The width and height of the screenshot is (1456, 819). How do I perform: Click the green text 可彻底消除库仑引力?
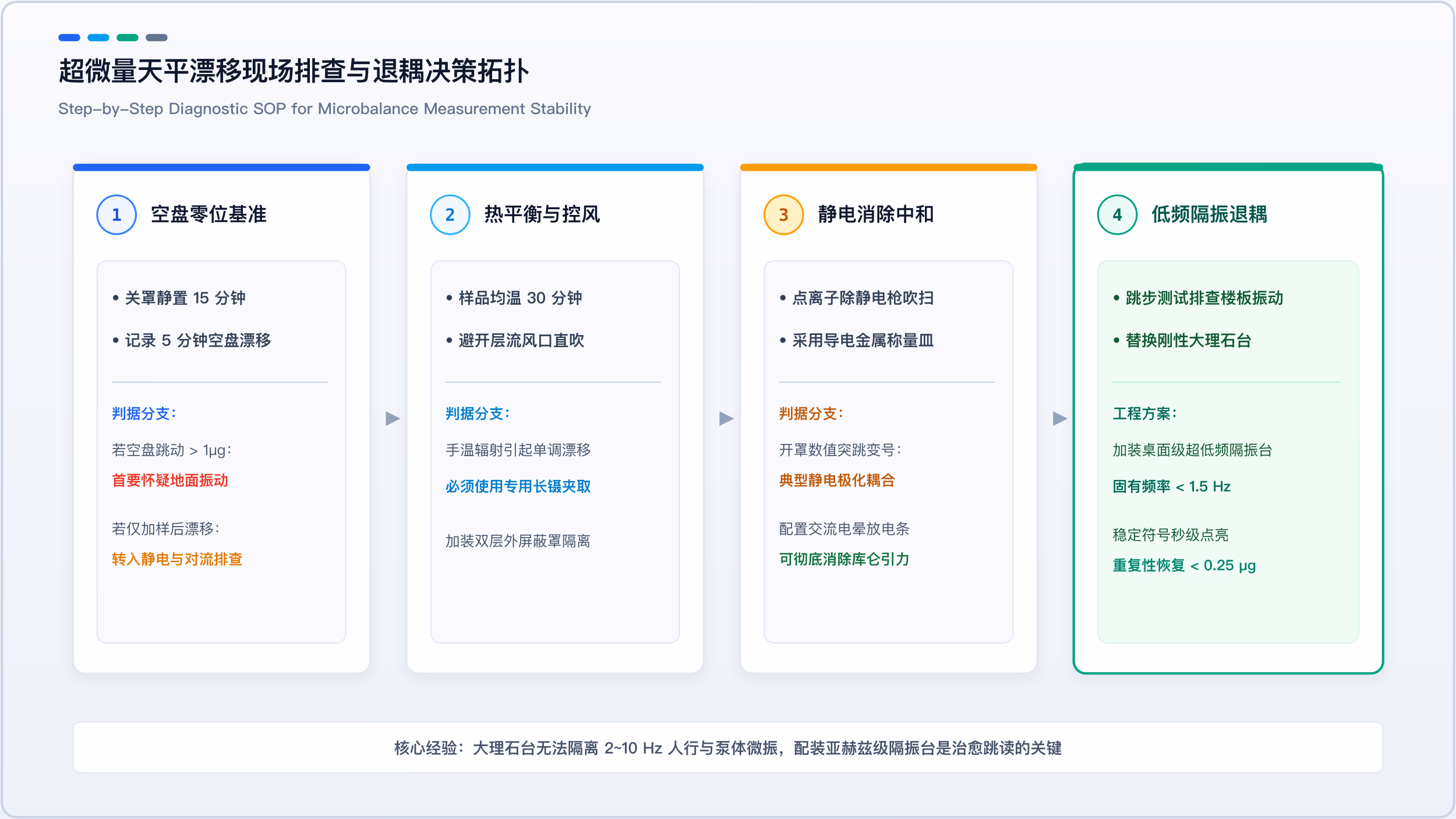click(844, 559)
